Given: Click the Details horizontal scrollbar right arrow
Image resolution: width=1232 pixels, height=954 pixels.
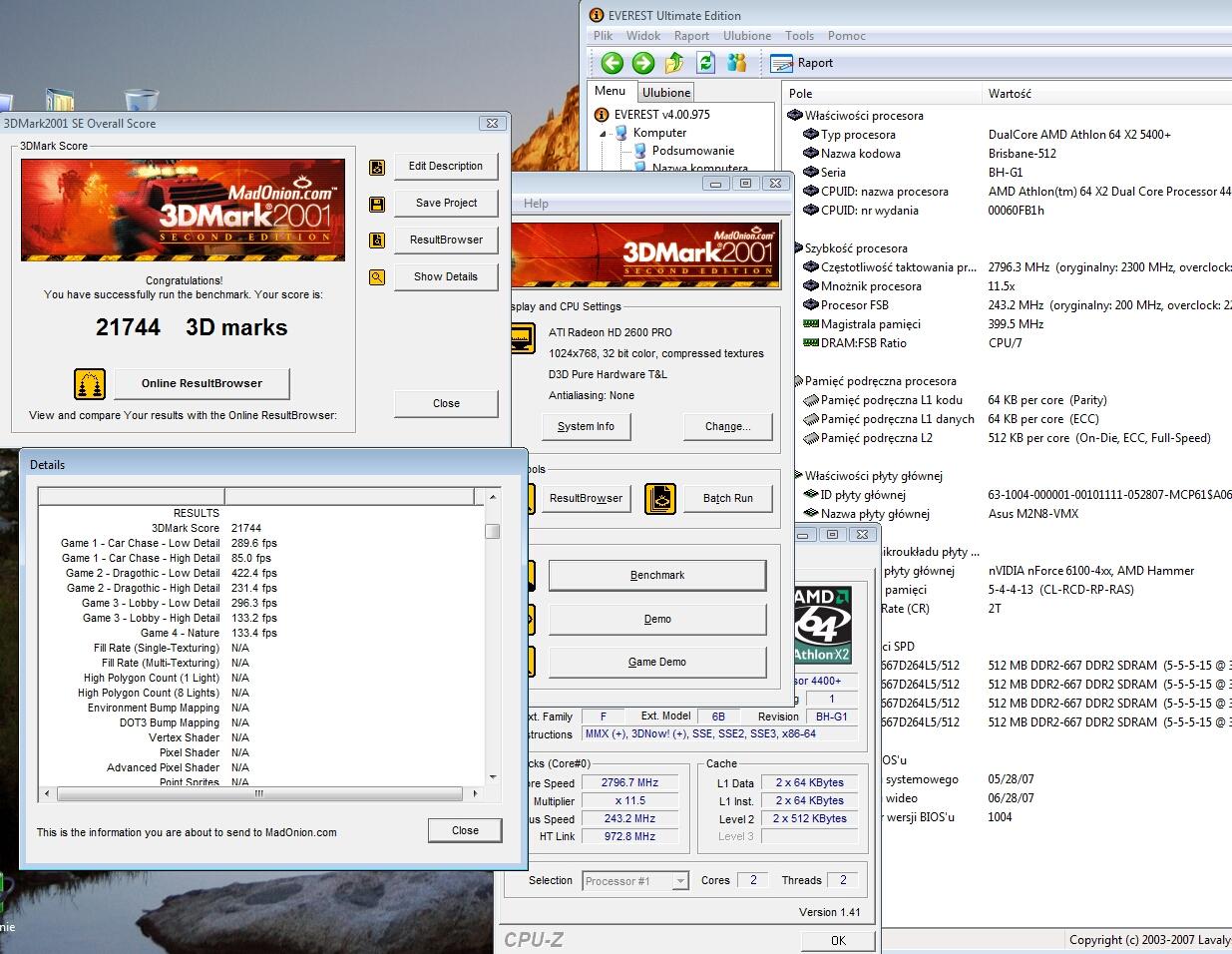Looking at the screenshot, I should [x=476, y=794].
